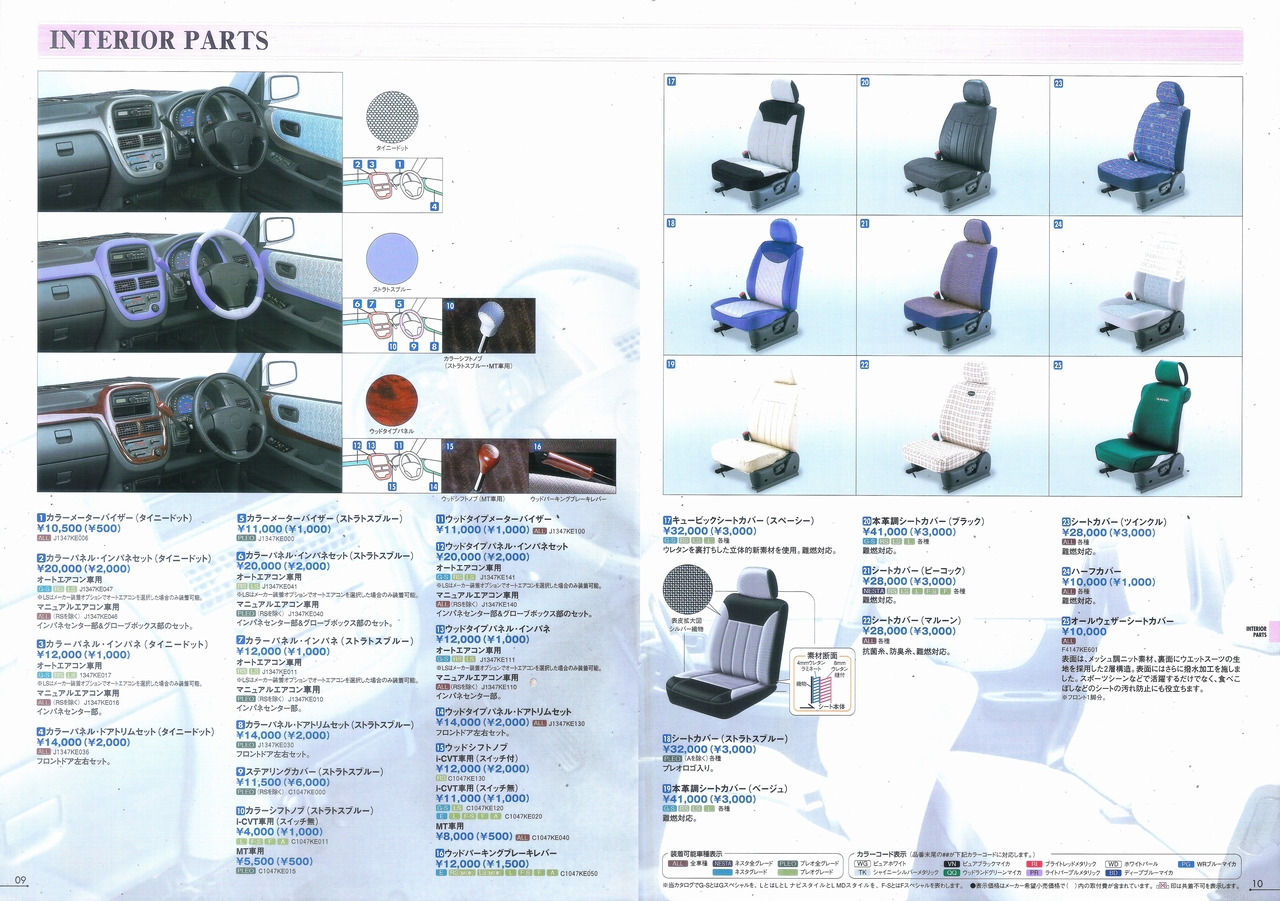Select item 10 カラーシフトノブ heading
The width and height of the screenshot is (1280, 901).
click(305, 810)
